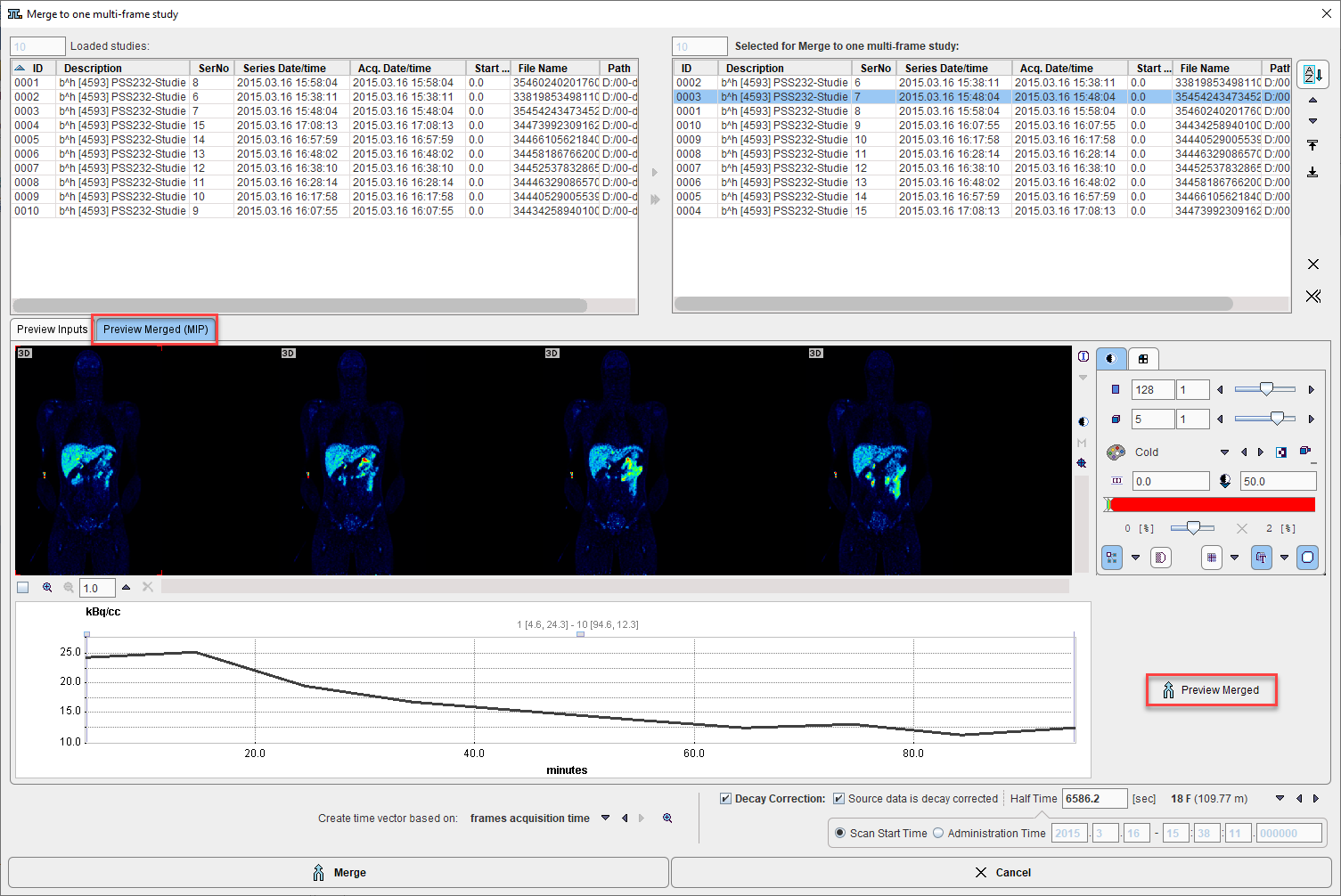Click the Merge button
The width and height of the screenshot is (1341, 896).
tap(339, 872)
